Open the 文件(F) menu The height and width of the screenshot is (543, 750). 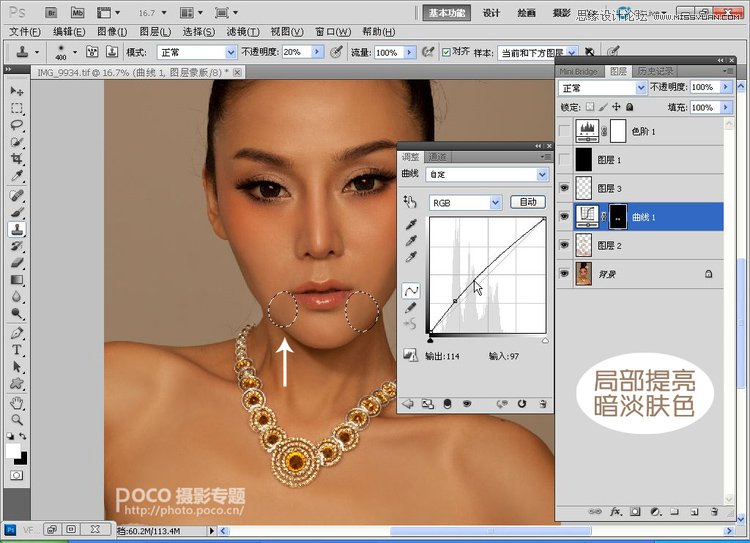(x=25, y=32)
